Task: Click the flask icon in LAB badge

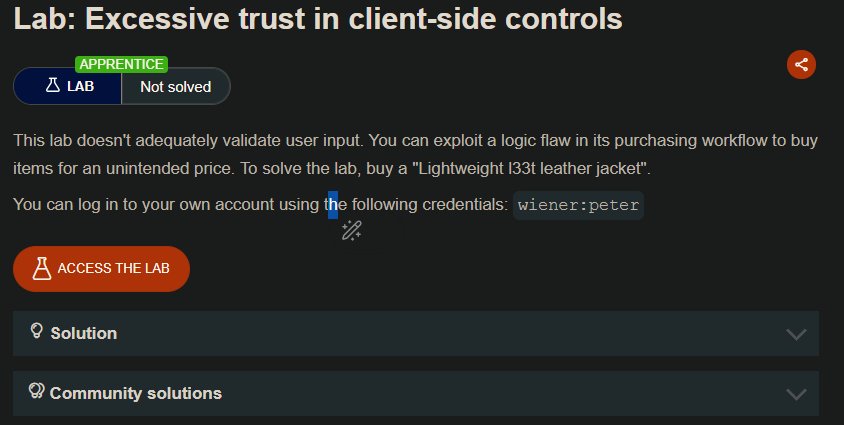Action: tap(53, 86)
